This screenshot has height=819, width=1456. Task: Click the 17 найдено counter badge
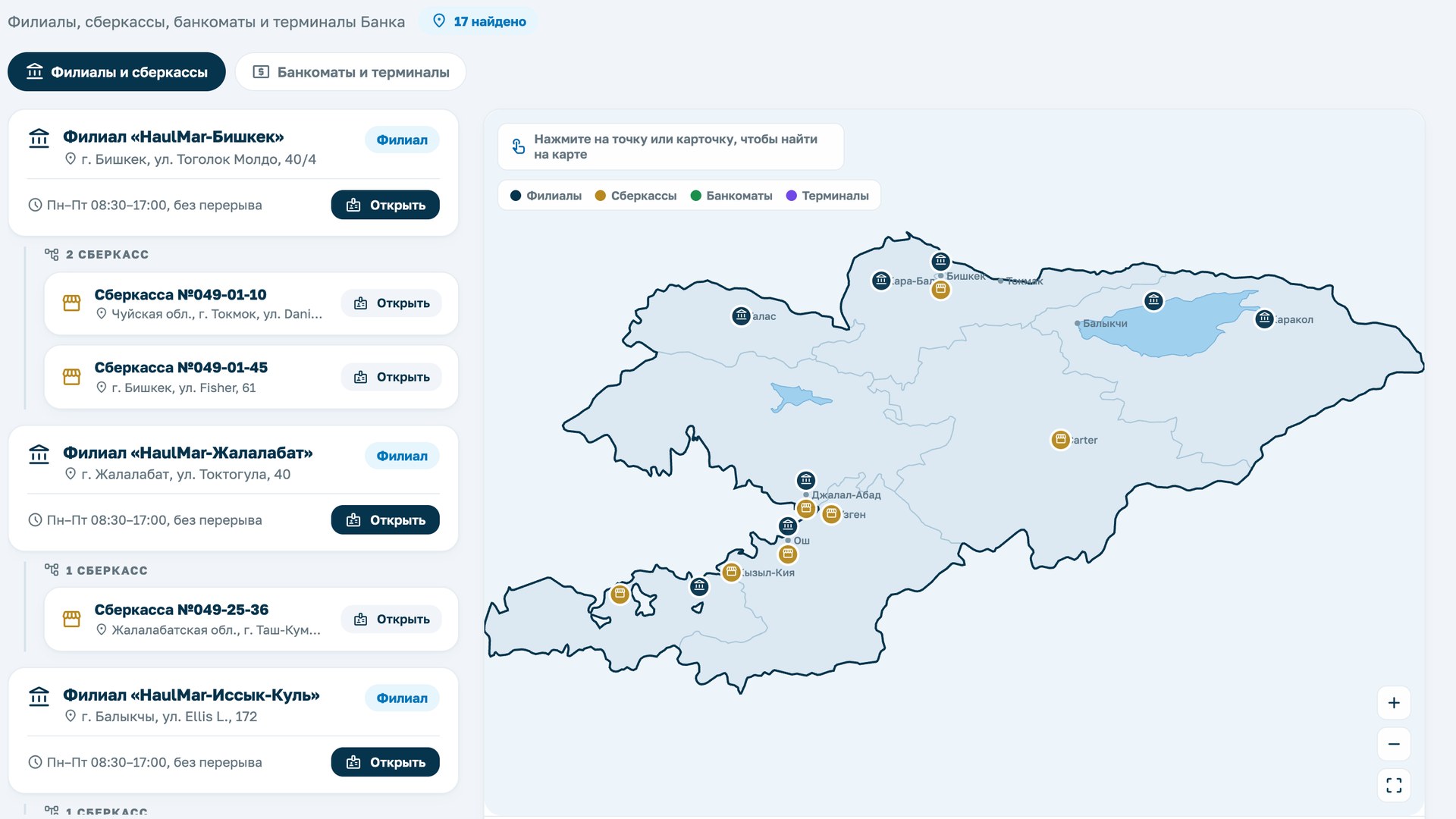tap(479, 21)
